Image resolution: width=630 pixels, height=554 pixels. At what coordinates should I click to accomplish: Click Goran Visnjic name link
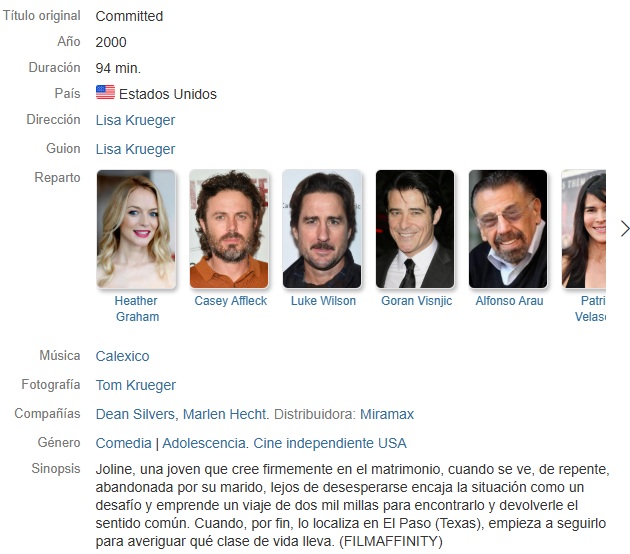coord(417,301)
